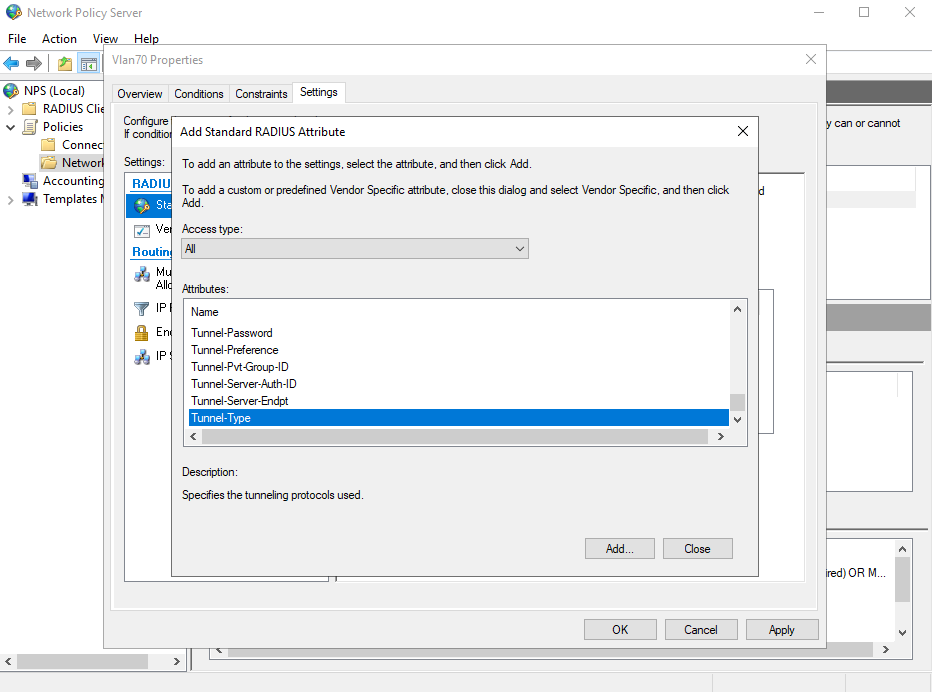The height and width of the screenshot is (692, 932).
Task: Select the Standard RADIUS attributes globe icon
Action: pos(142,206)
